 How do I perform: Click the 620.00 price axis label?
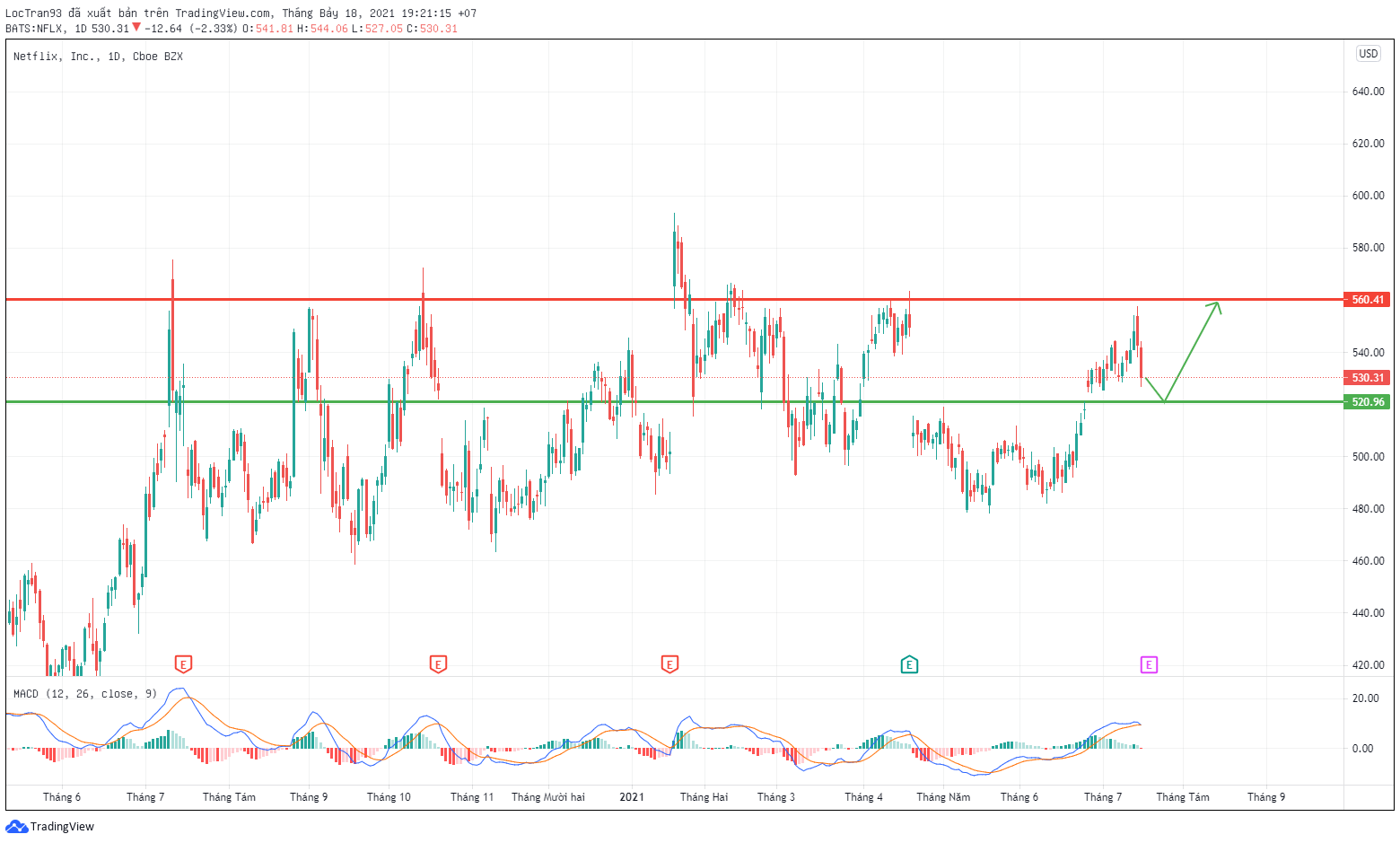pyautogui.click(x=1368, y=144)
